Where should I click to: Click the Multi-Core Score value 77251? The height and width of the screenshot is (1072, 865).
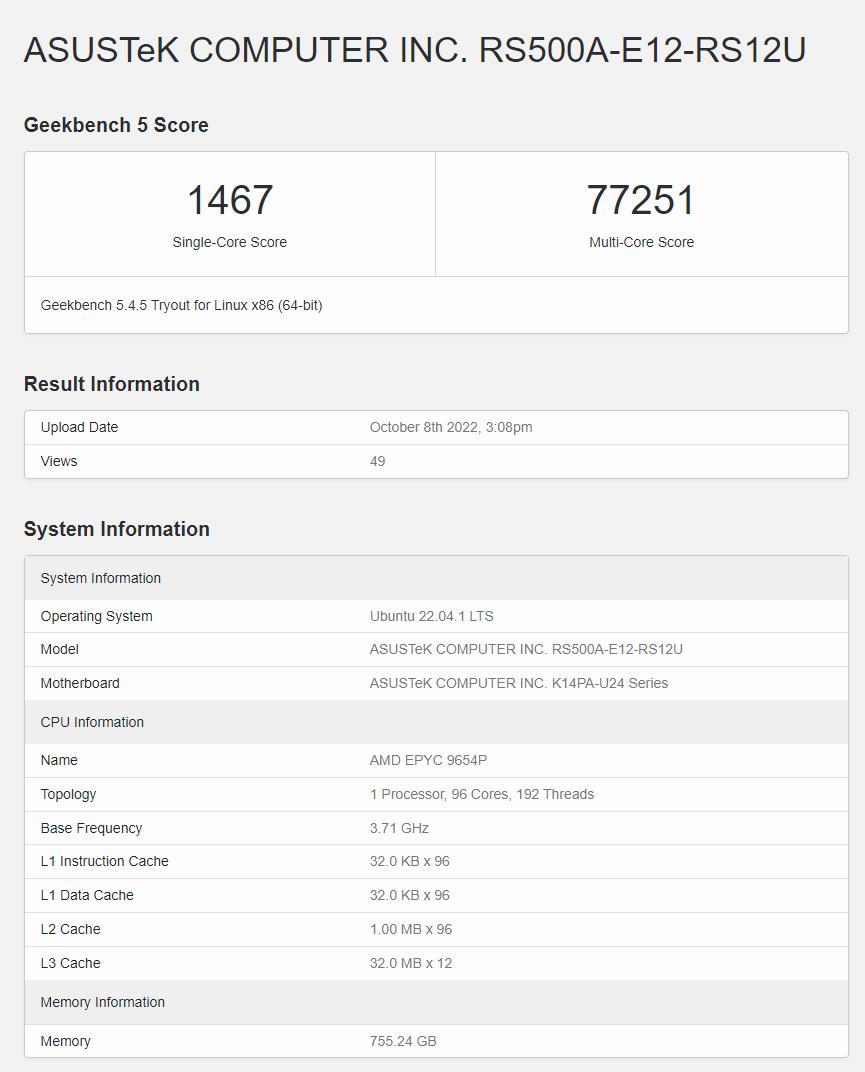pyautogui.click(x=641, y=200)
